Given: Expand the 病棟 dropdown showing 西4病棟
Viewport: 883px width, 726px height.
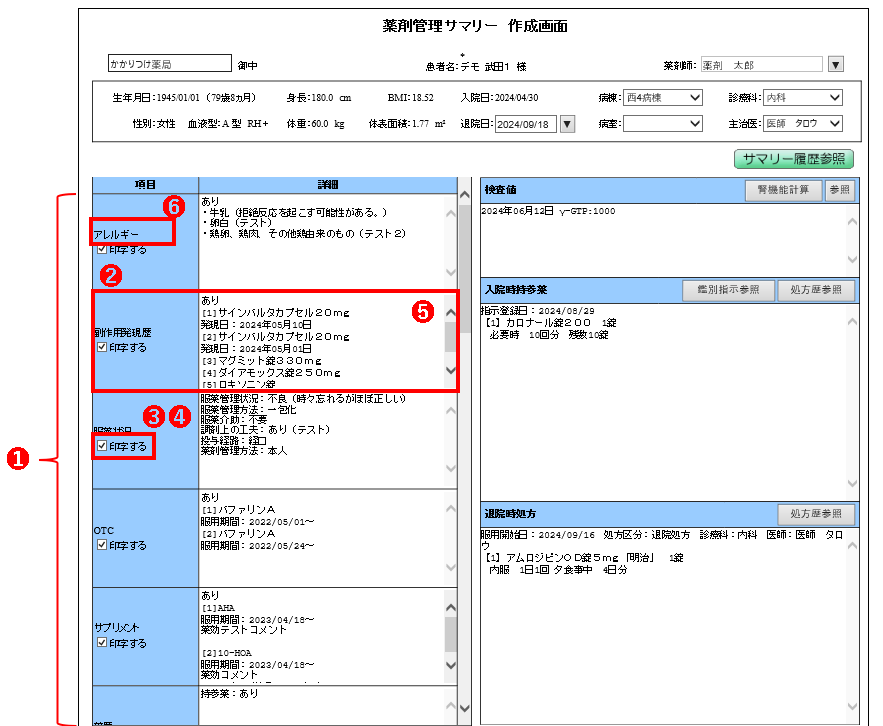Looking at the screenshot, I should (664, 98).
